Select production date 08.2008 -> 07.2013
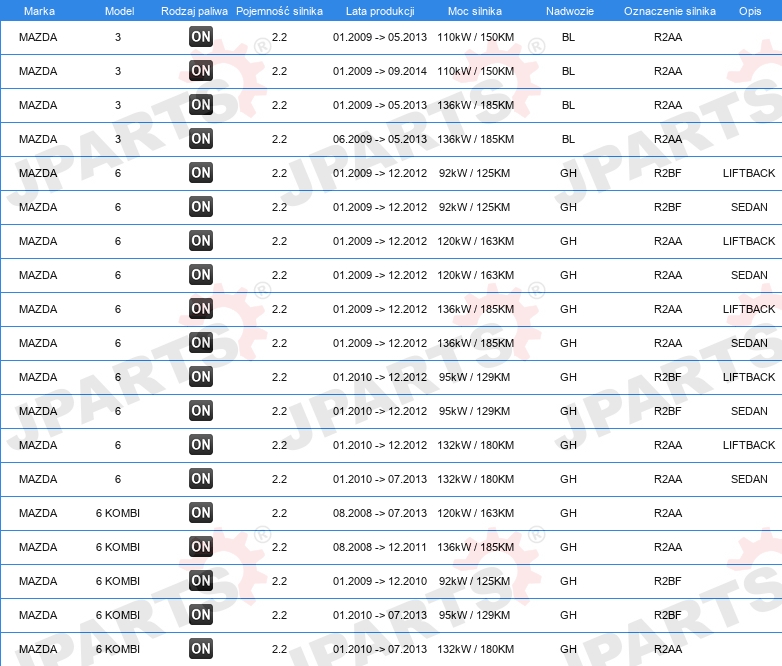The image size is (782, 666). coord(380,513)
